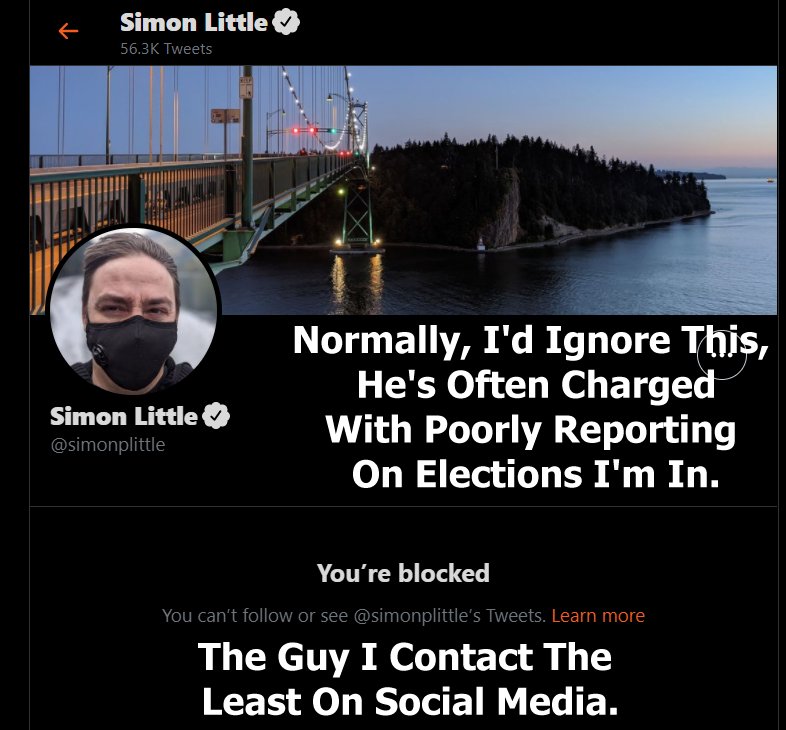Click the 56.3K Tweets count

click(x=166, y=49)
